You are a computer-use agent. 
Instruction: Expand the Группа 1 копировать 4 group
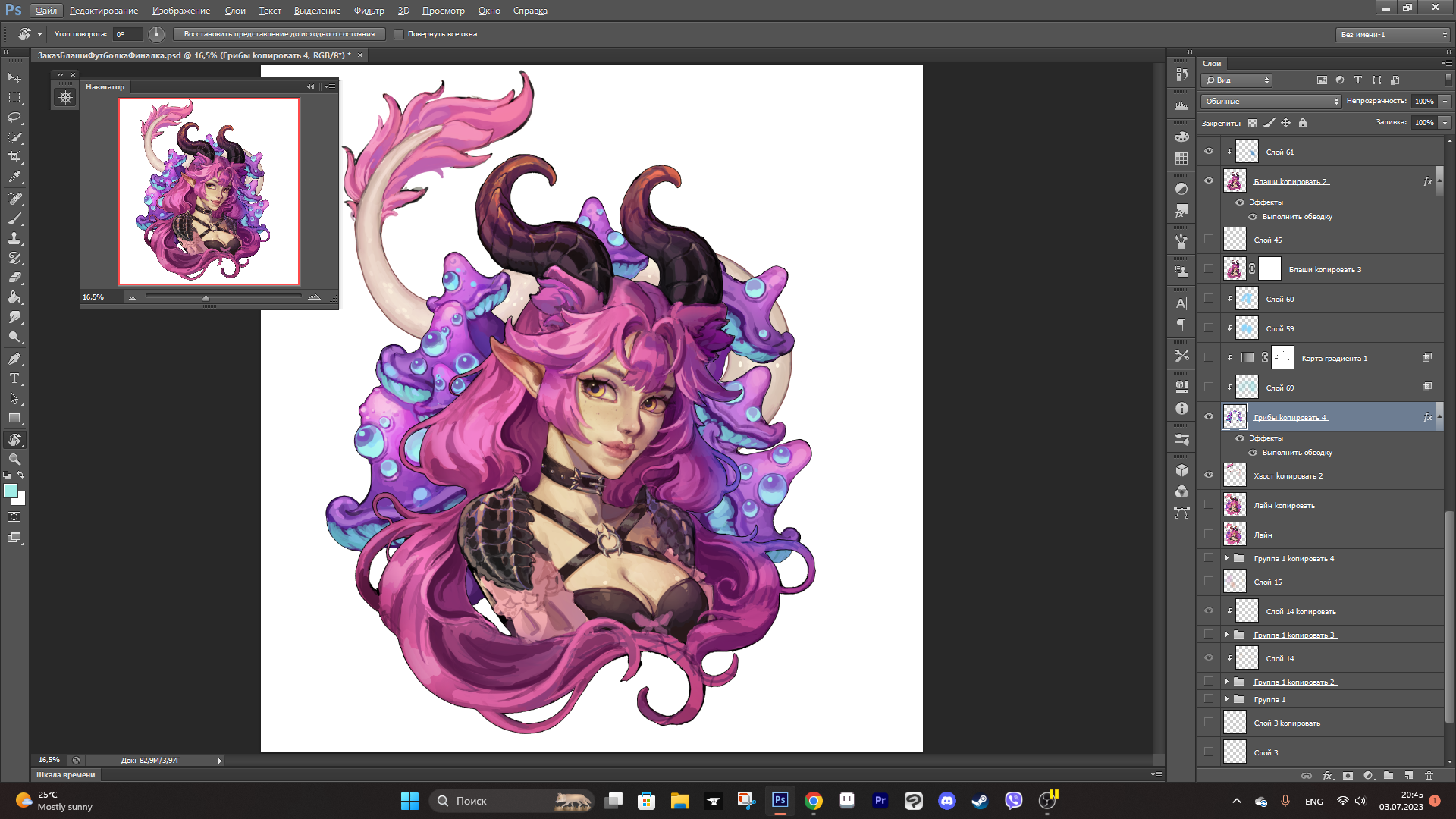tap(1226, 558)
